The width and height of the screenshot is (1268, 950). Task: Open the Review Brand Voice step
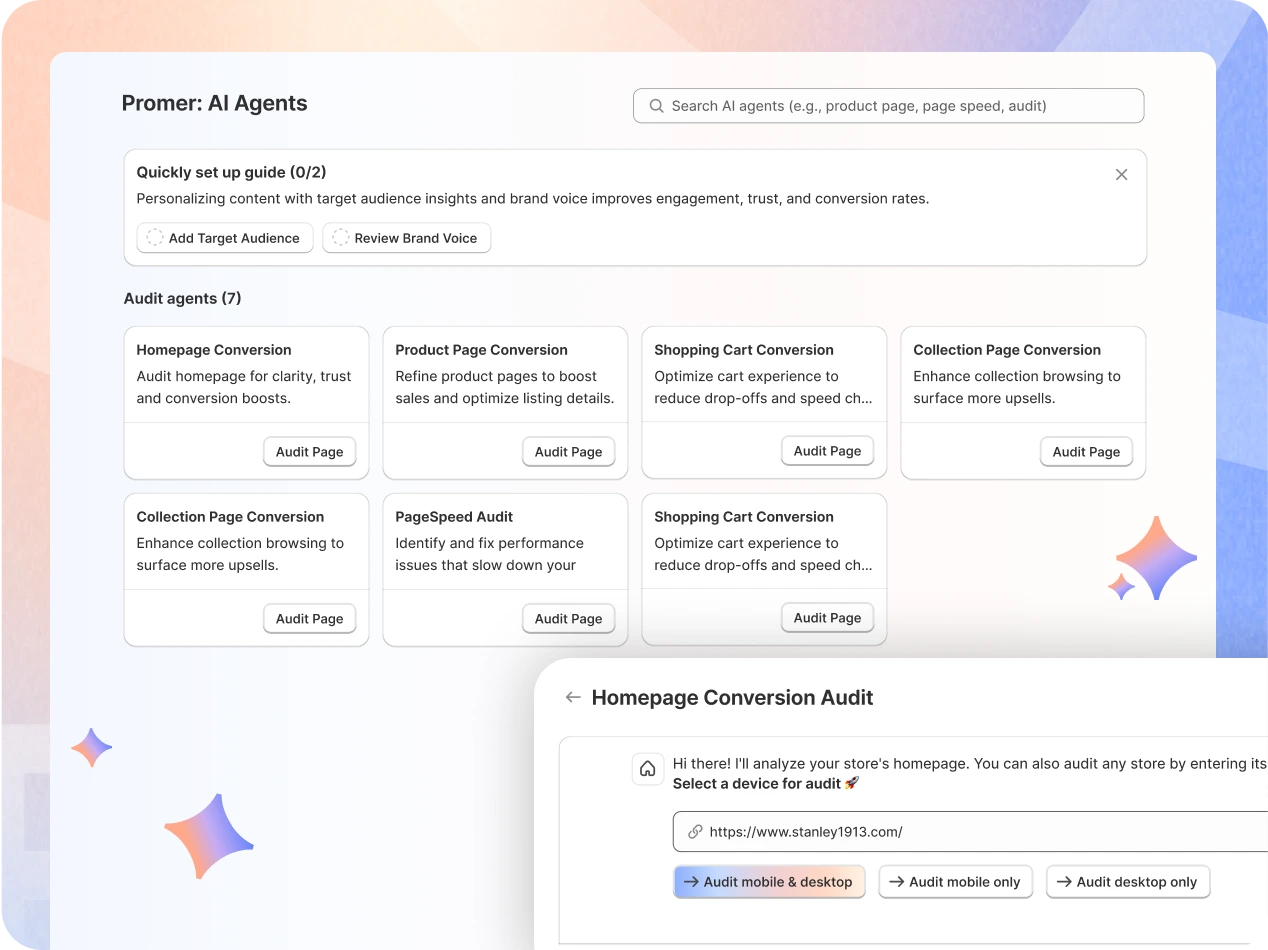(x=415, y=238)
